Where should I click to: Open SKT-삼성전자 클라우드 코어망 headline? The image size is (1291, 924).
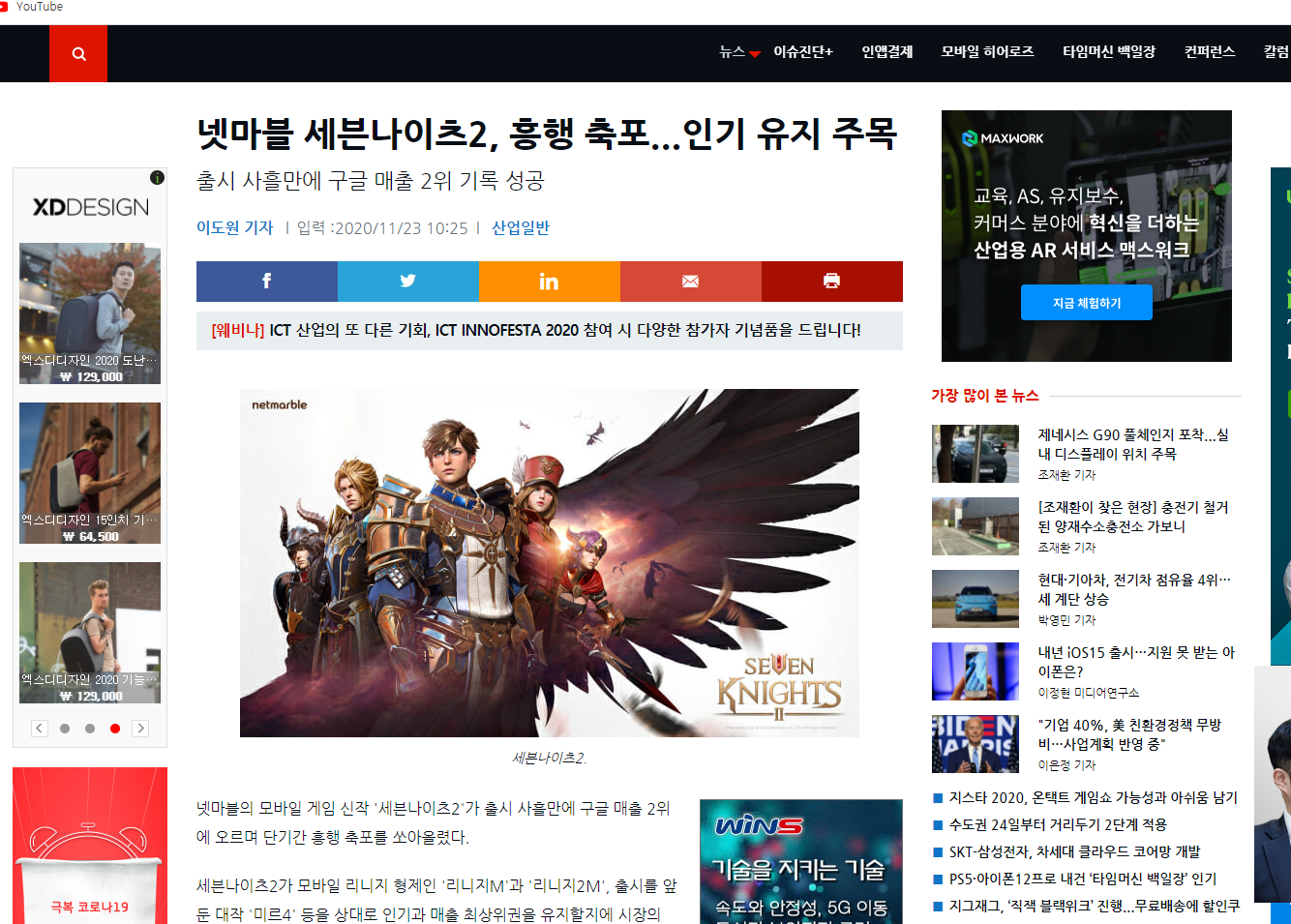(1074, 852)
